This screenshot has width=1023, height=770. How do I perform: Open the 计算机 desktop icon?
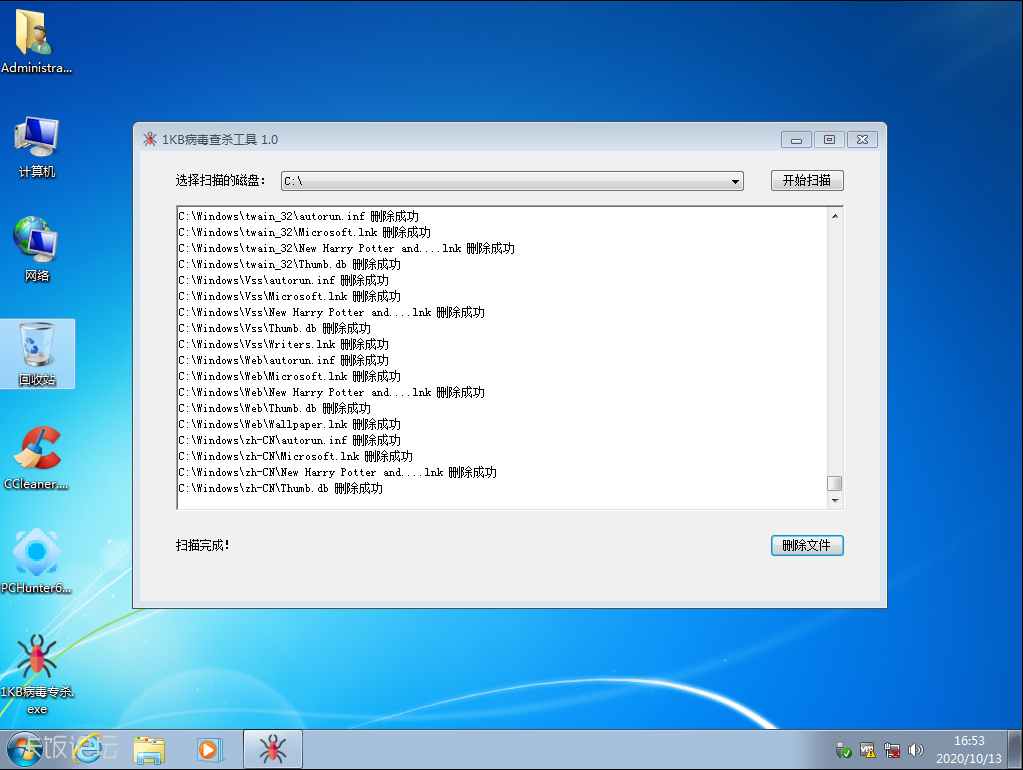click(x=37, y=147)
